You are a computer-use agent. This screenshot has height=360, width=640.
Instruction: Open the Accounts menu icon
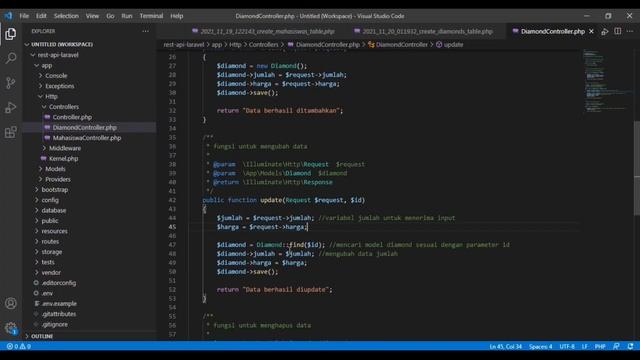(11, 303)
